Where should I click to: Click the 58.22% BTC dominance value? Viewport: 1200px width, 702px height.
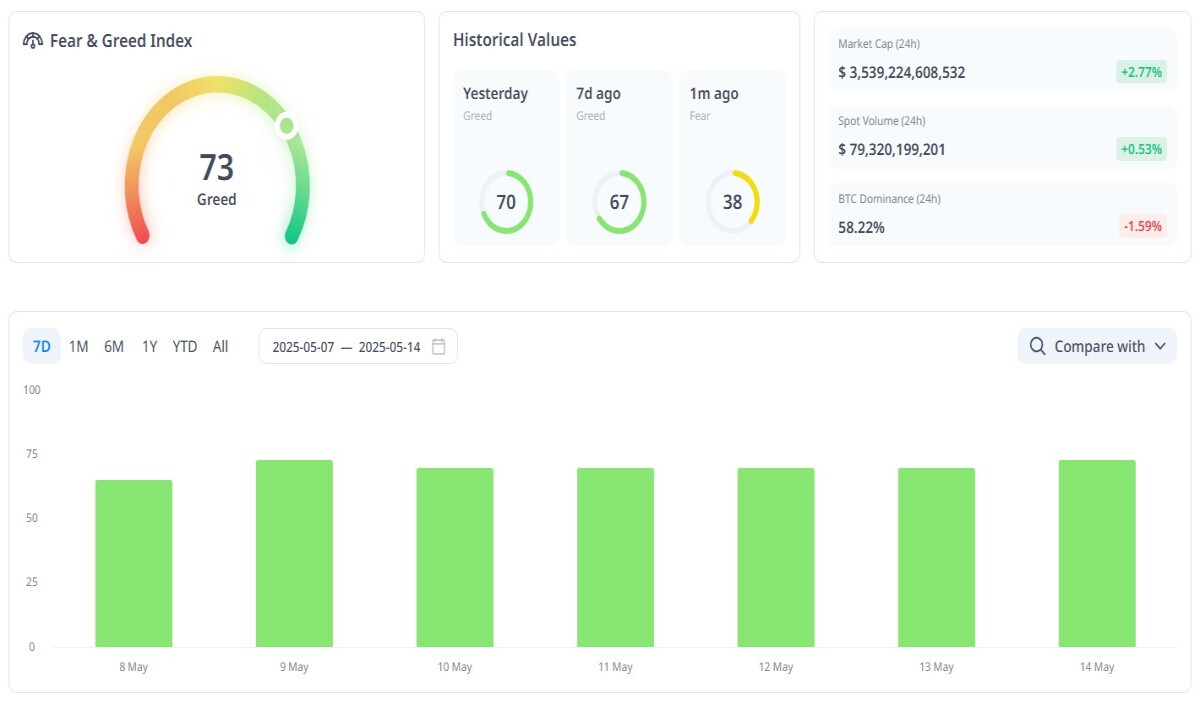click(861, 228)
